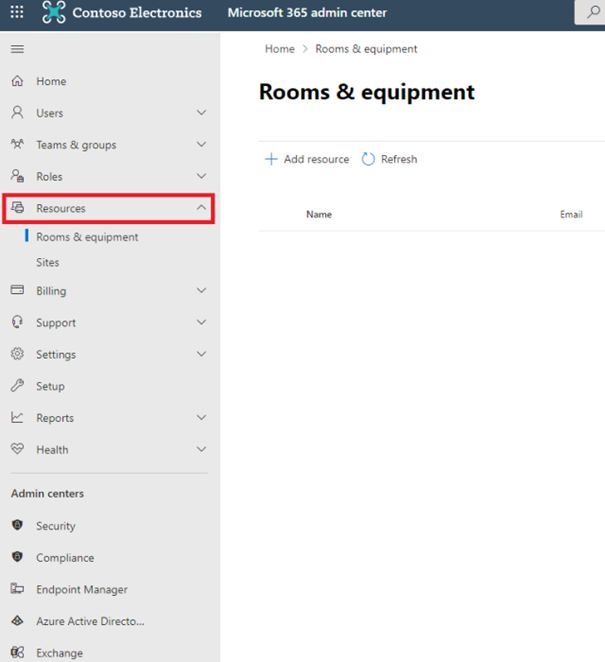Image resolution: width=605 pixels, height=662 pixels.
Task: Open the app launcher waffle icon
Action: coord(17,12)
